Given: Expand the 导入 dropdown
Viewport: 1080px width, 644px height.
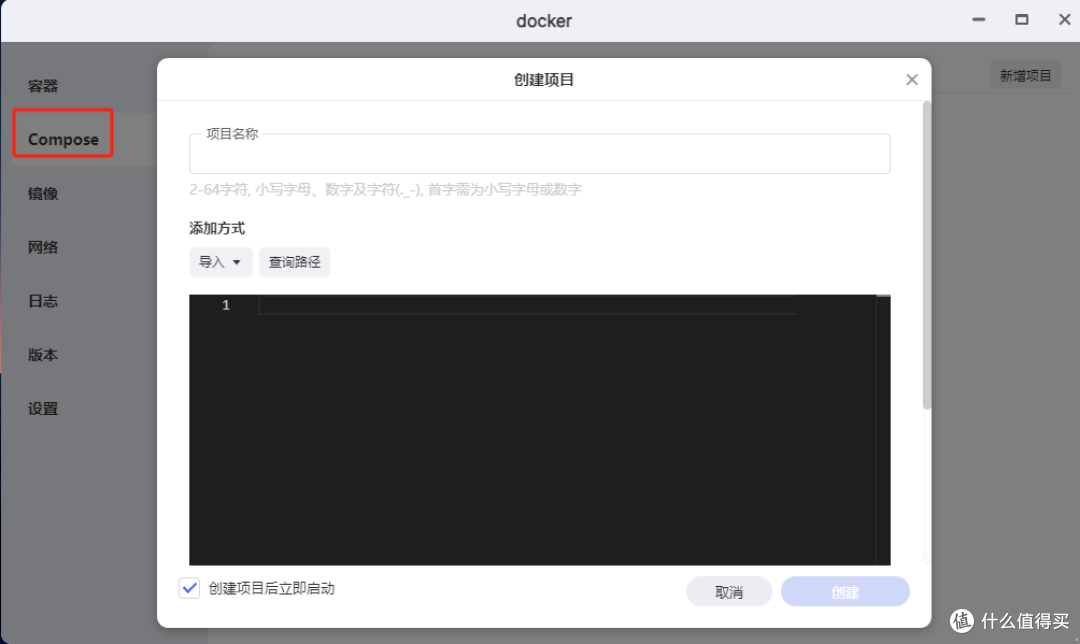Looking at the screenshot, I should point(220,262).
